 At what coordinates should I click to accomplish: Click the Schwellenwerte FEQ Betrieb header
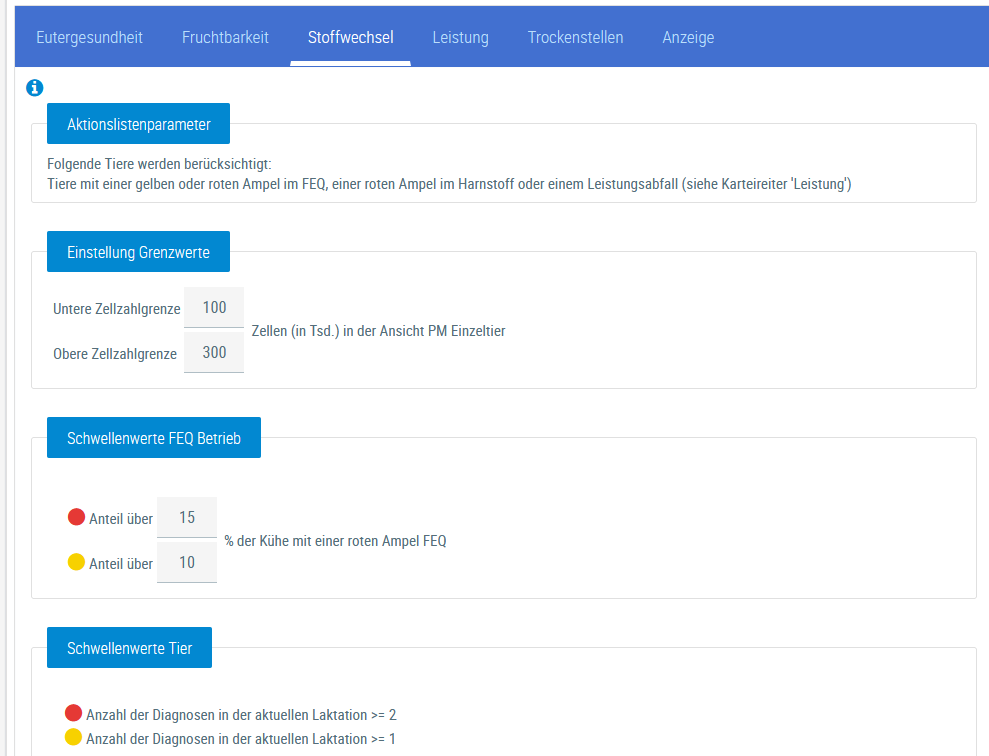tap(153, 438)
